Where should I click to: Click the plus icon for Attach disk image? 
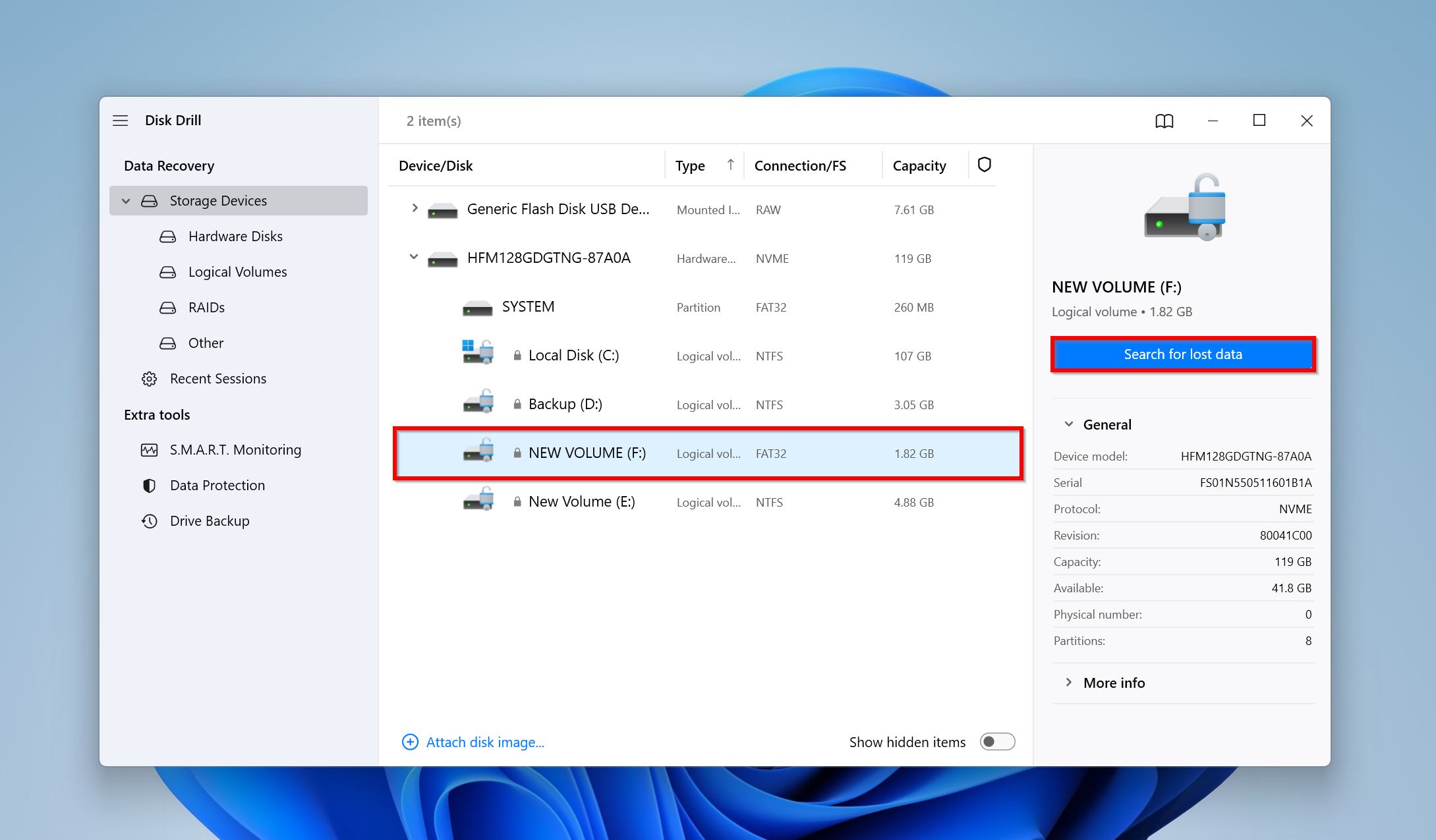pyautogui.click(x=410, y=742)
